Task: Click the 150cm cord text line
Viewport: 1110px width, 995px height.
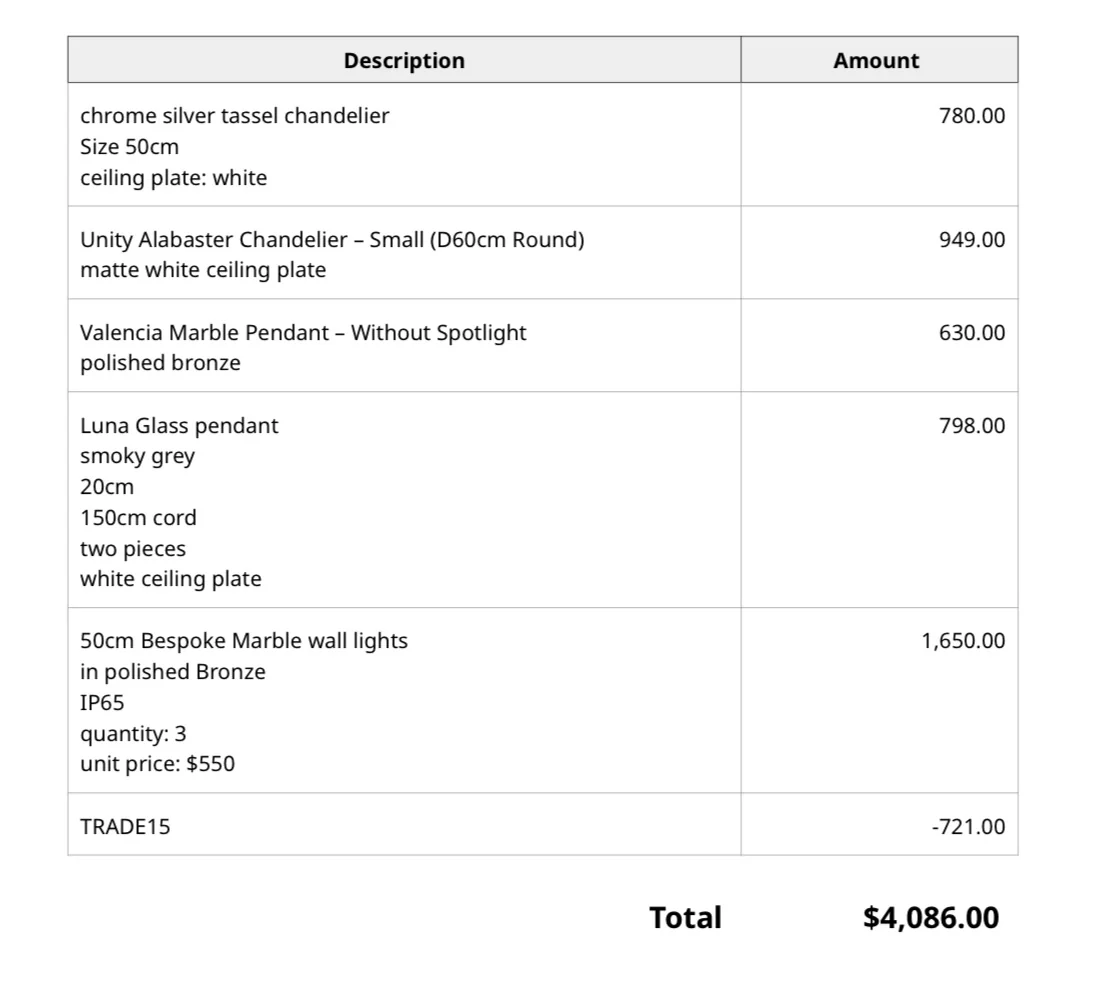Action: click(x=138, y=518)
